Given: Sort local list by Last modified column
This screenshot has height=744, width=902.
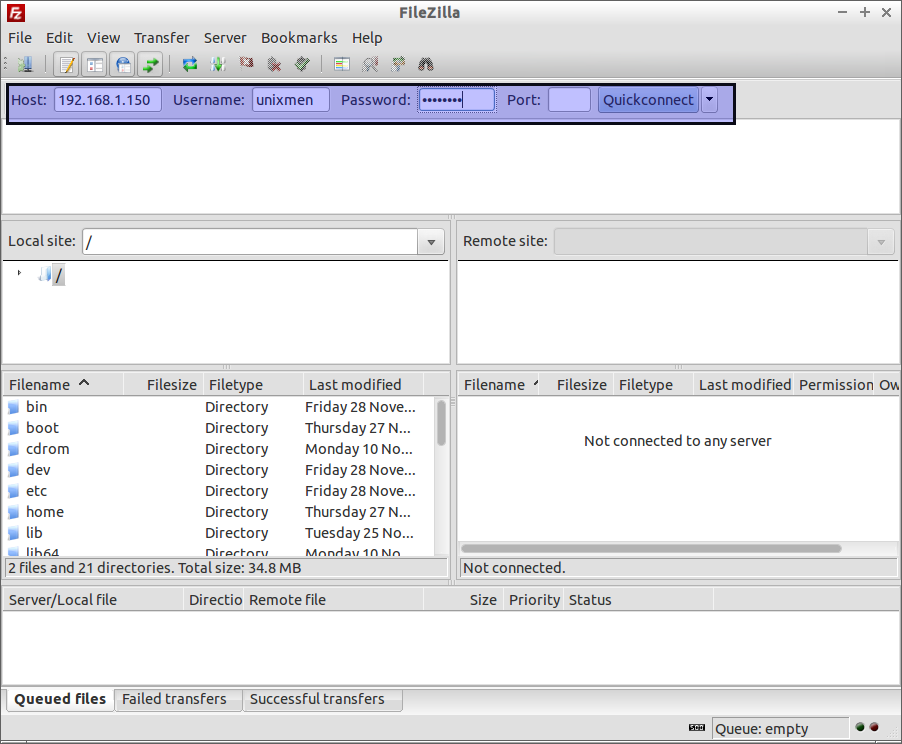Looking at the screenshot, I should point(364,384).
